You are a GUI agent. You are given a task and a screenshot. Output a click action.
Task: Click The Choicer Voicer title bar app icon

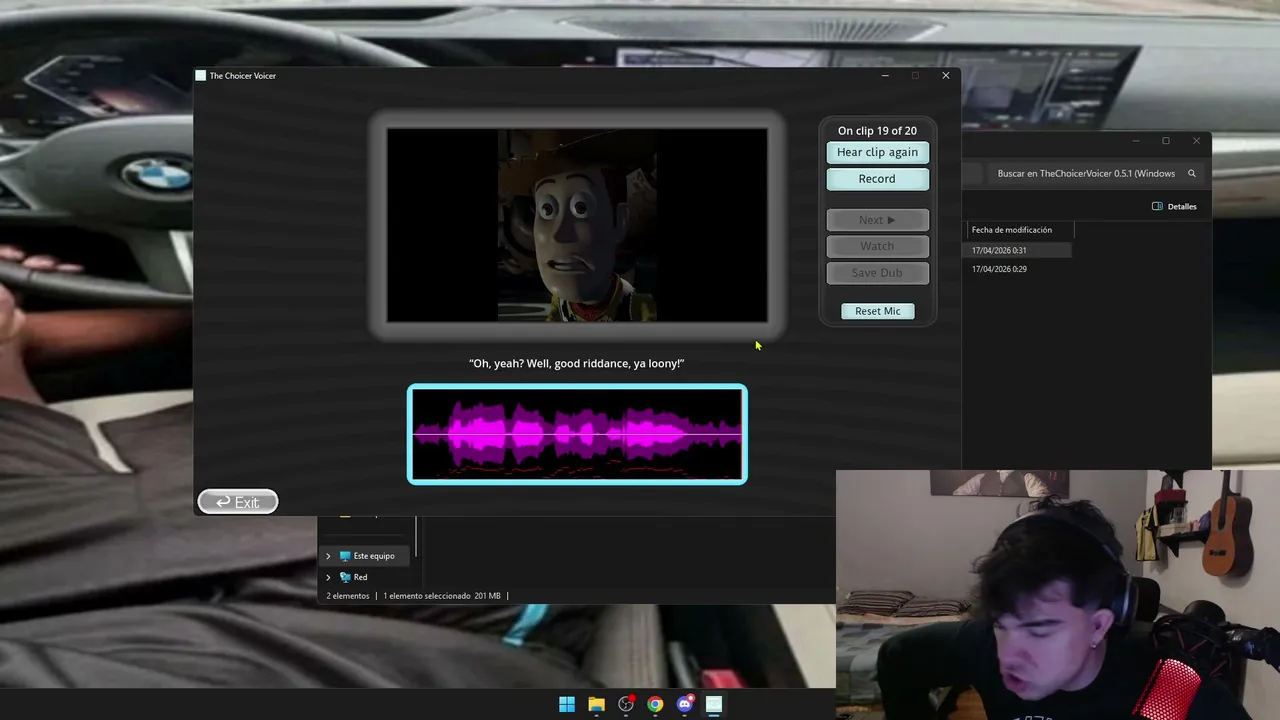coord(201,76)
